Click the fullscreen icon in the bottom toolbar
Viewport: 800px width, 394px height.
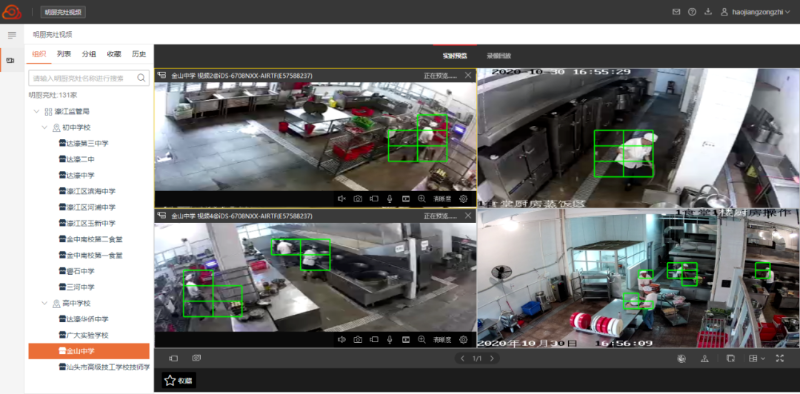point(780,358)
